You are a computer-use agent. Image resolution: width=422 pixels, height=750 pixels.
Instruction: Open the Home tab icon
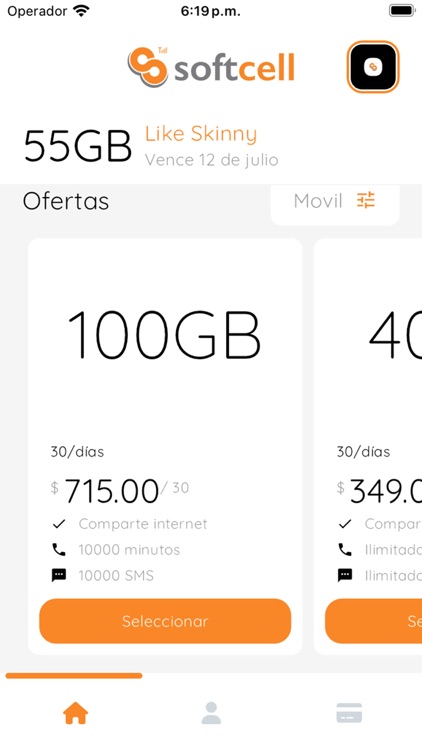76,713
